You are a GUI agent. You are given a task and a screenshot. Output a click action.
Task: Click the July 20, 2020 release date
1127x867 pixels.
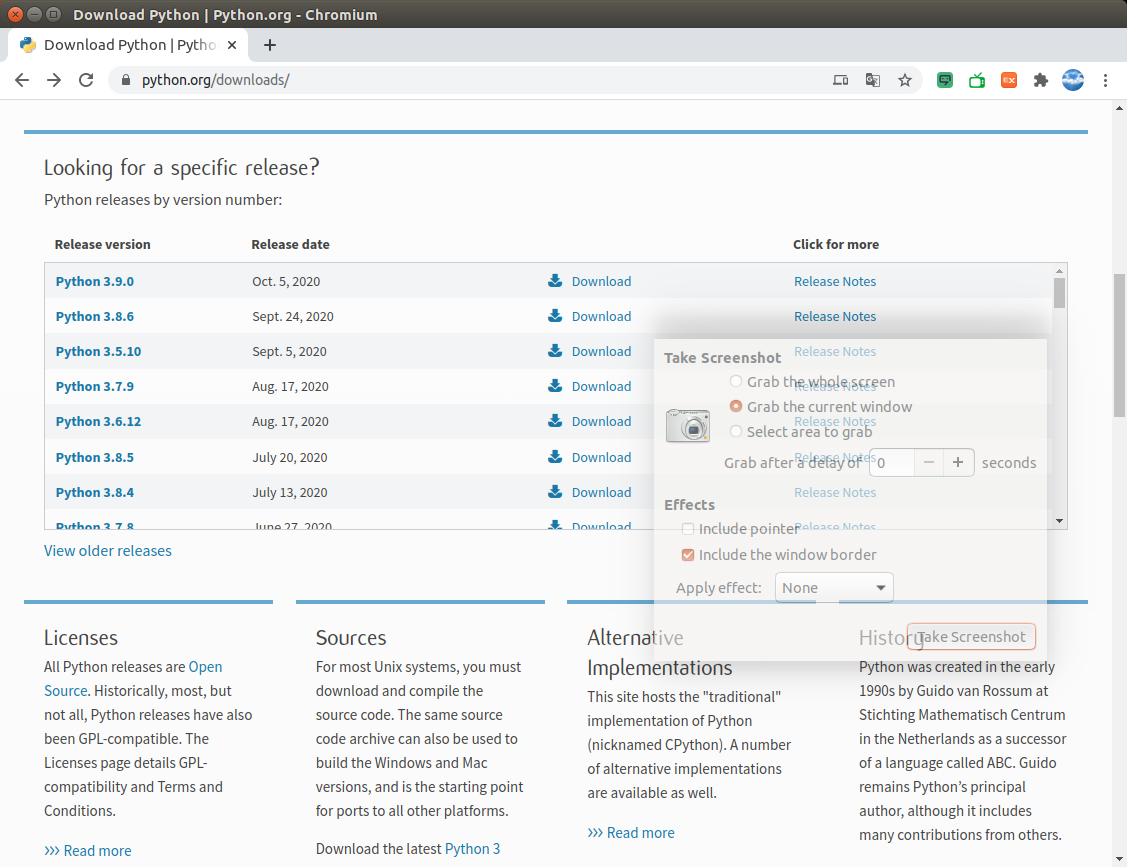290,457
